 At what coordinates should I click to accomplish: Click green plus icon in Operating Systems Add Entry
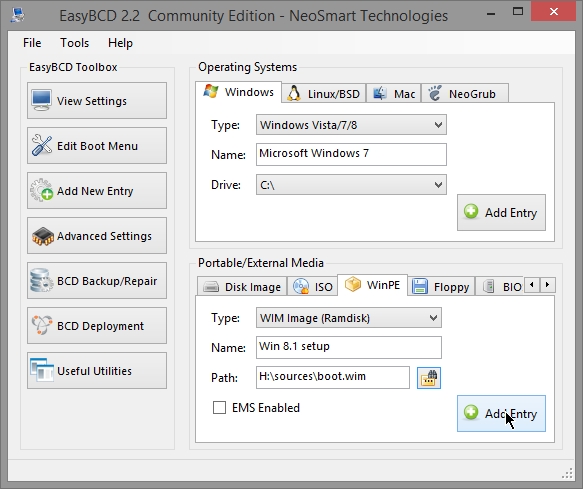click(471, 212)
